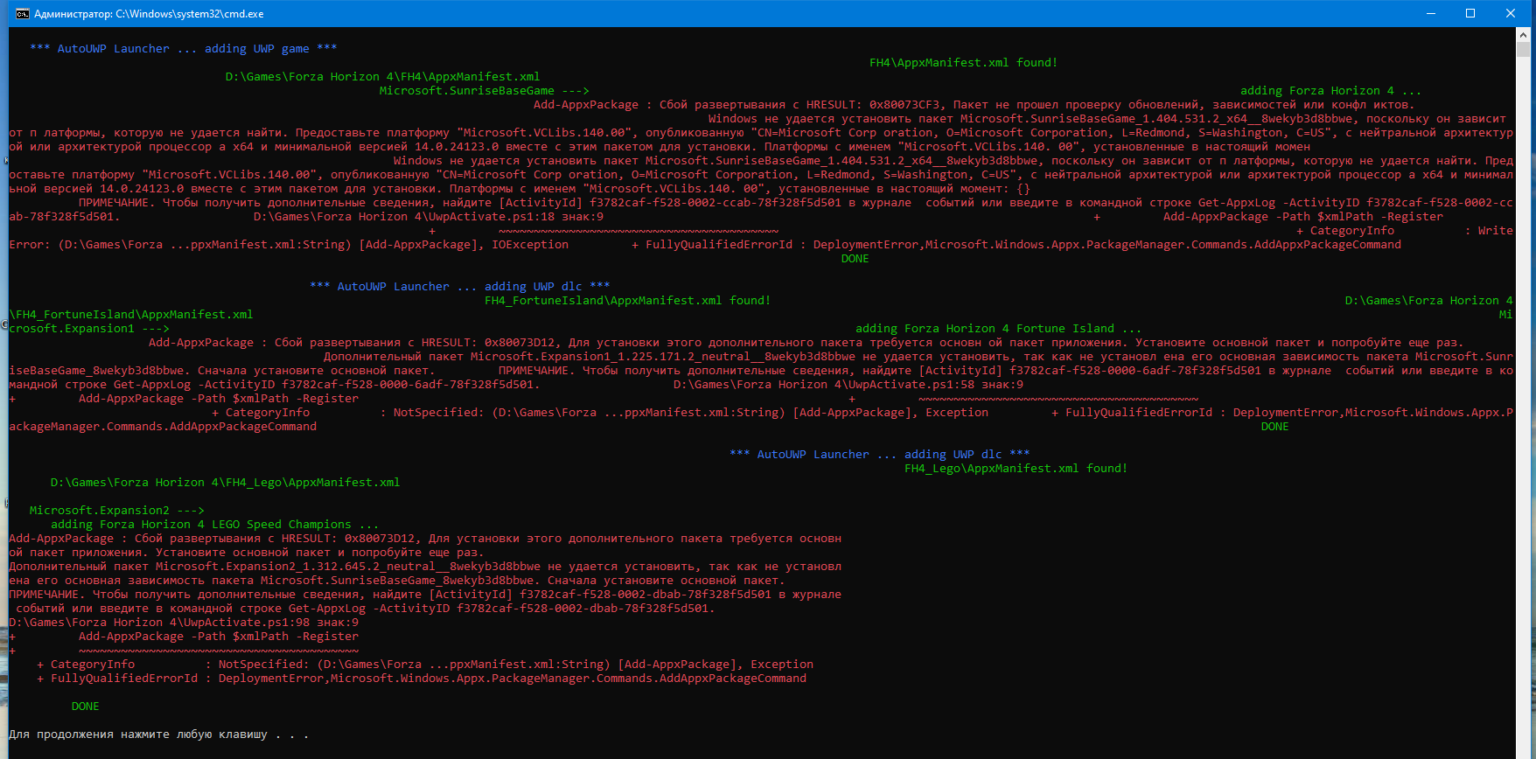The width and height of the screenshot is (1536, 759).
Task: Click the error line with HRESULT 0x80073CF3
Action: pyautogui.click(x=974, y=104)
